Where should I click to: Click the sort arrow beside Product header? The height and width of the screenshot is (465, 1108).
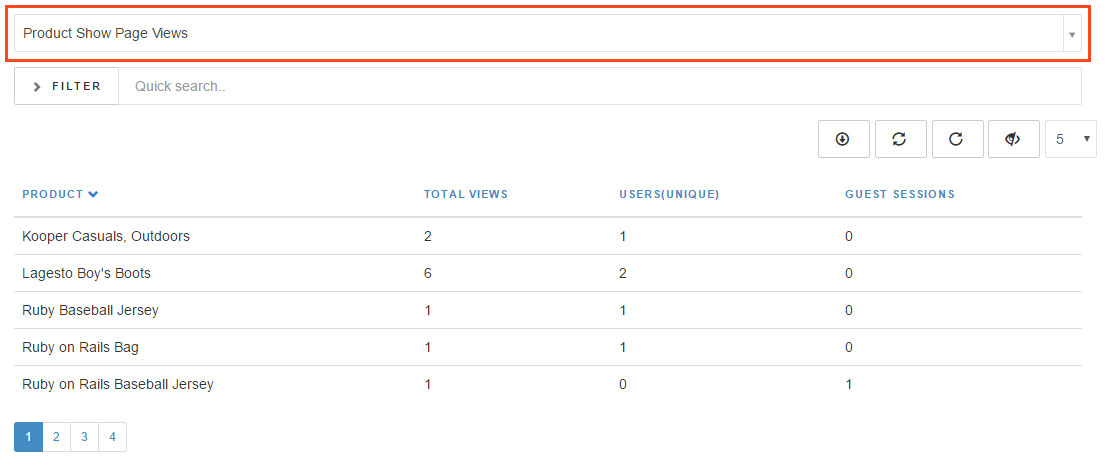click(93, 194)
